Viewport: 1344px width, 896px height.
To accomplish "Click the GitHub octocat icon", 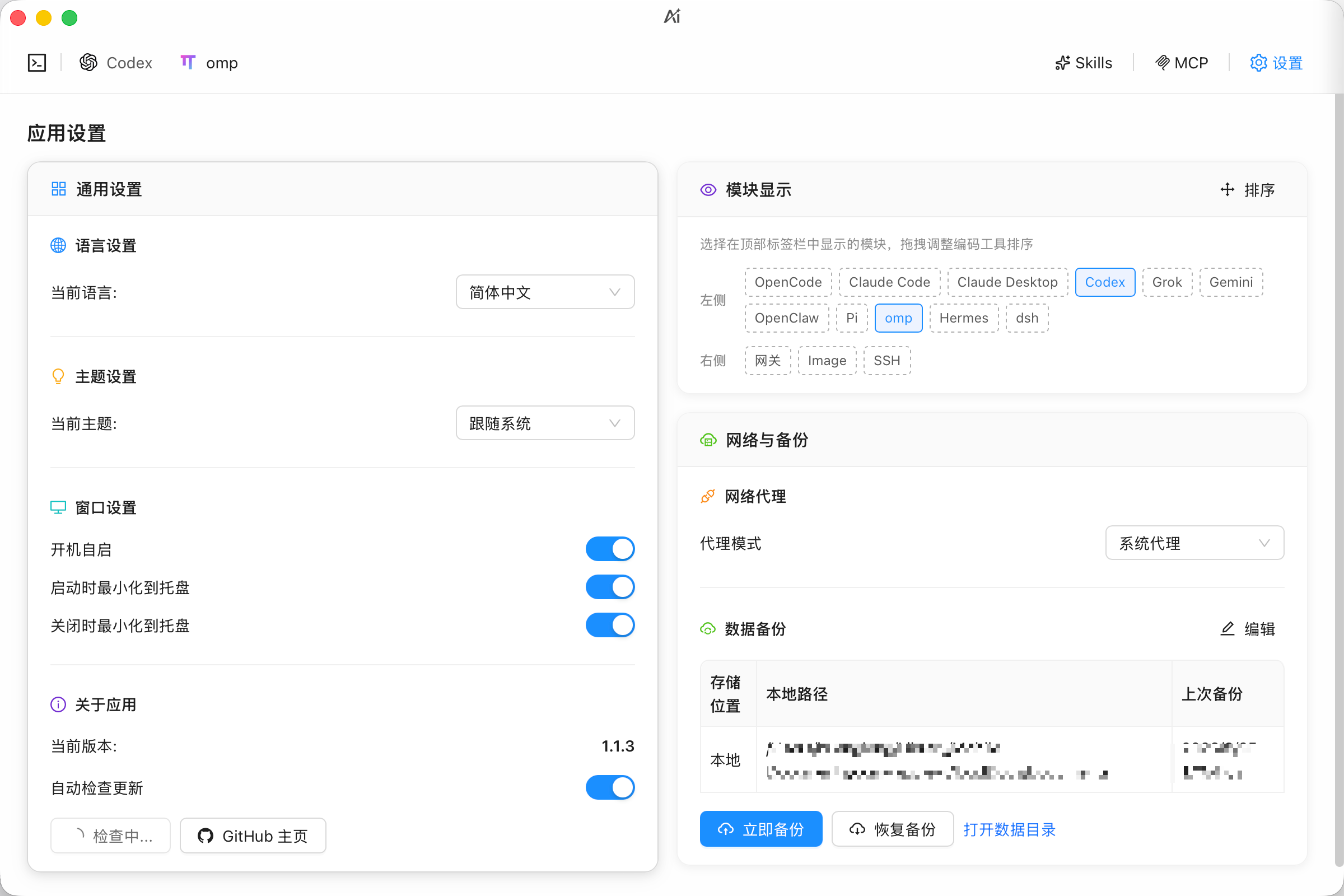I will point(206,836).
